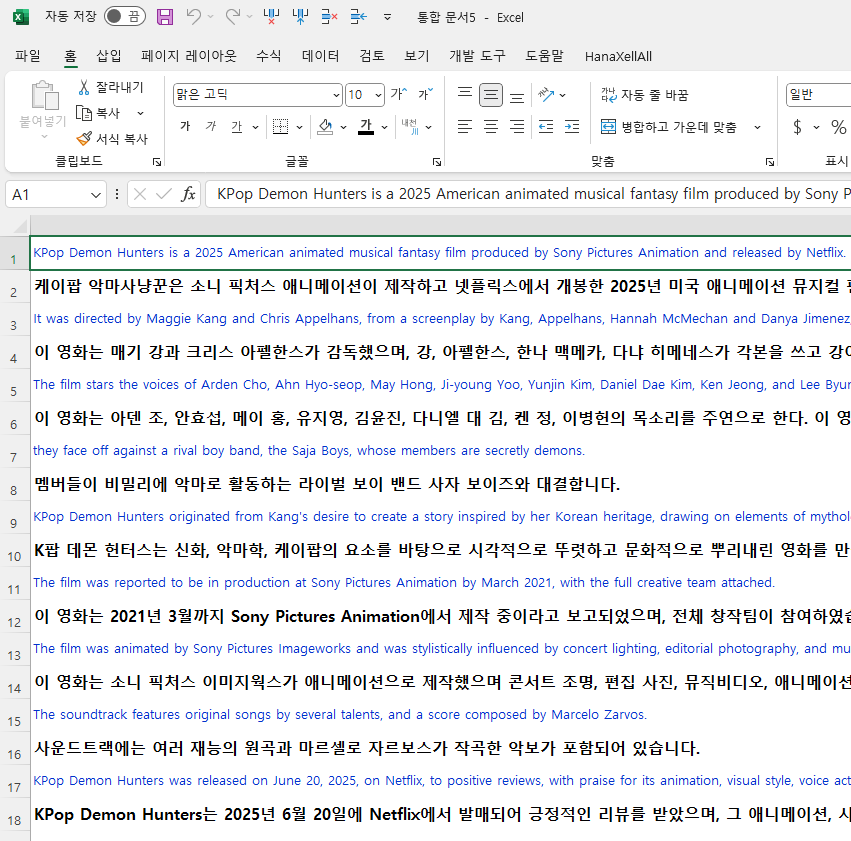This screenshot has height=841, width=851.
Task: Click the delete-row icon with red X
Action: coord(329,17)
